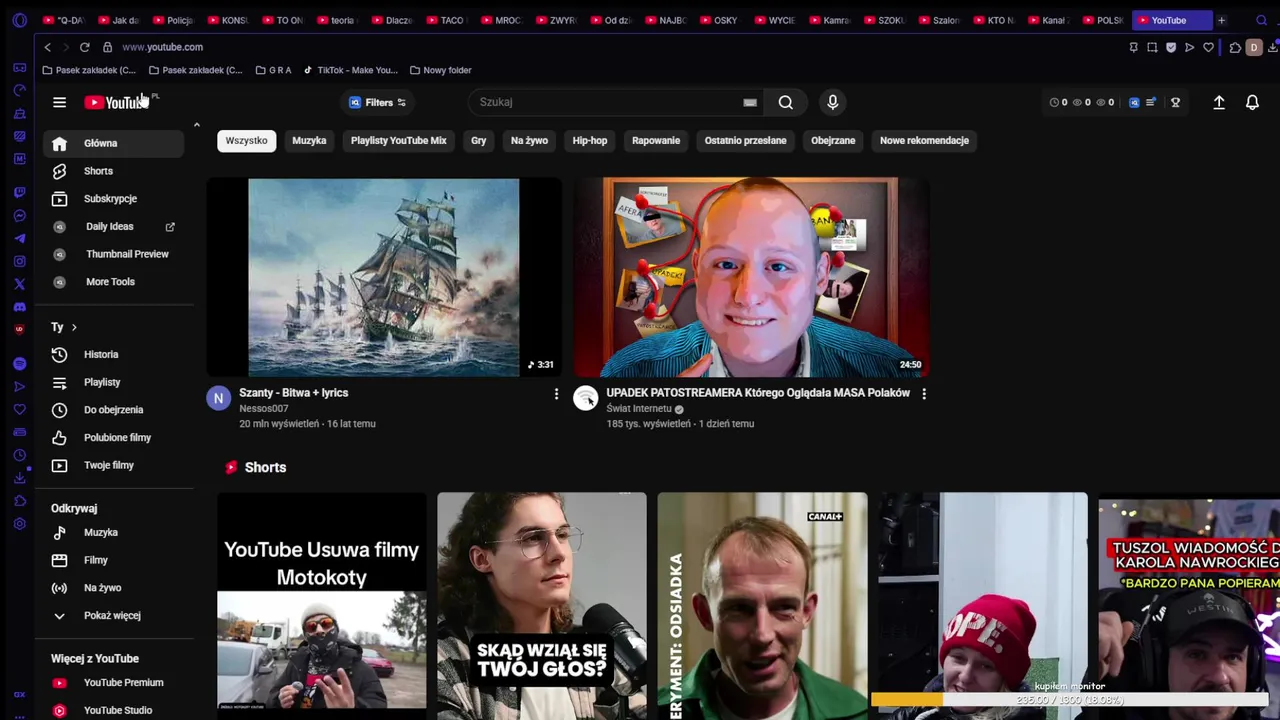Select the Gry filter chip
Screen dimensions: 1280x720
click(478, 141)
